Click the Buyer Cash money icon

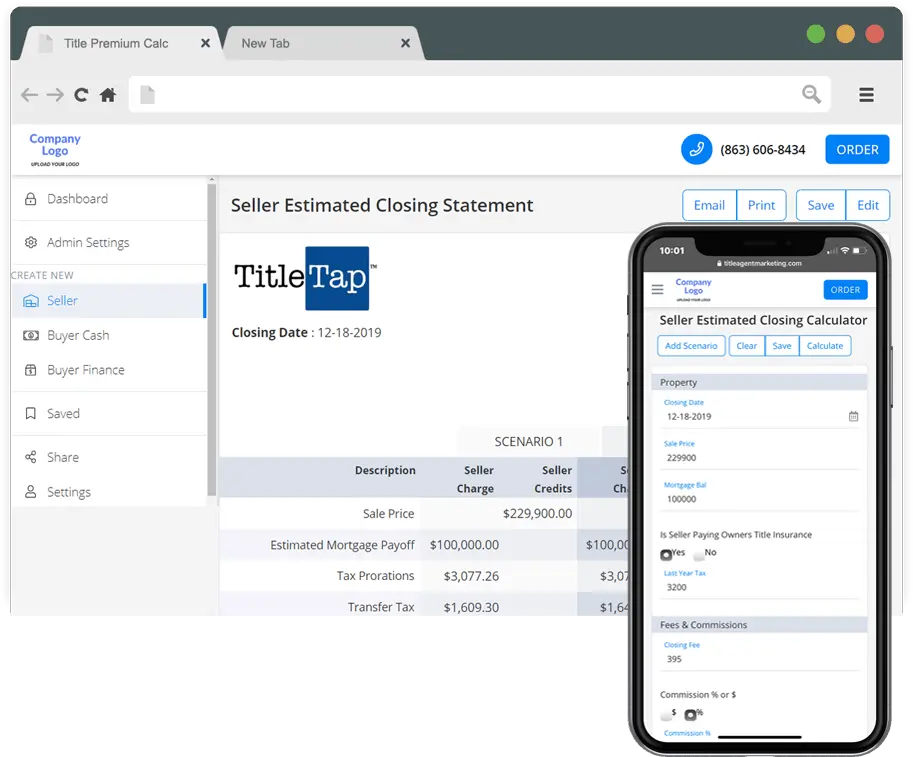click(31, 335)
